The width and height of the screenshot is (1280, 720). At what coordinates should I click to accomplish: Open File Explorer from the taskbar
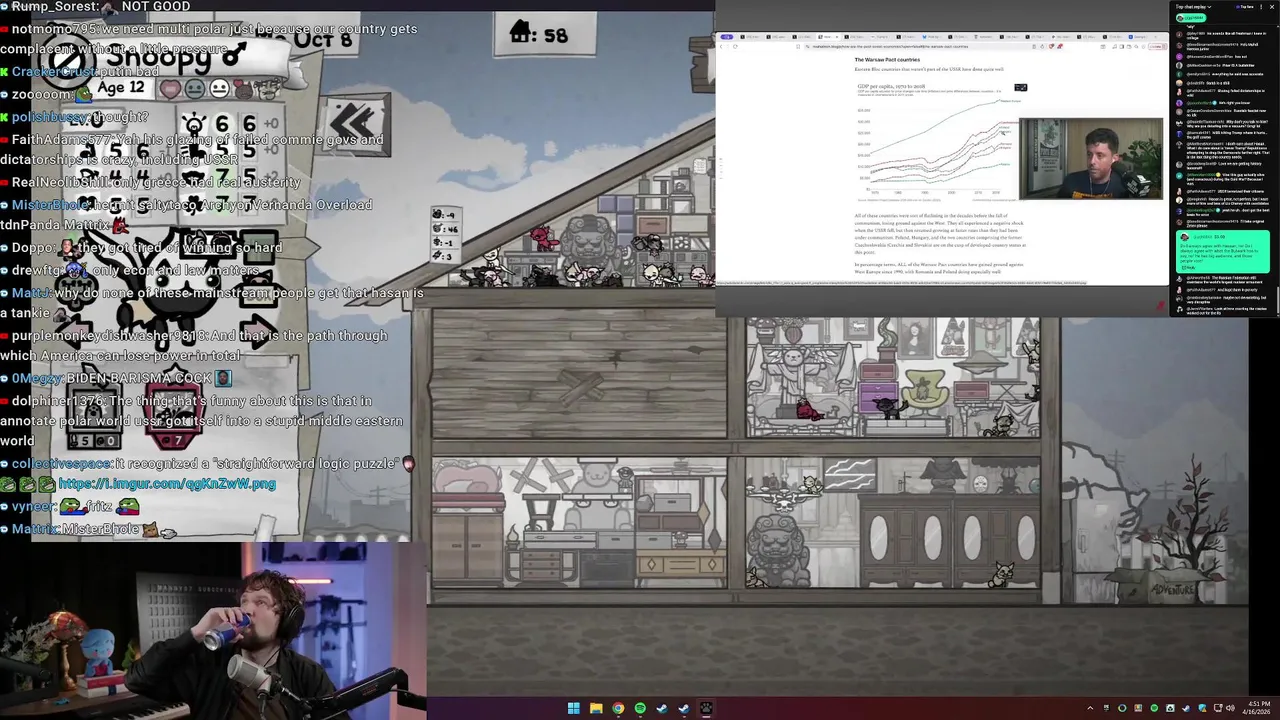[596, 708]
